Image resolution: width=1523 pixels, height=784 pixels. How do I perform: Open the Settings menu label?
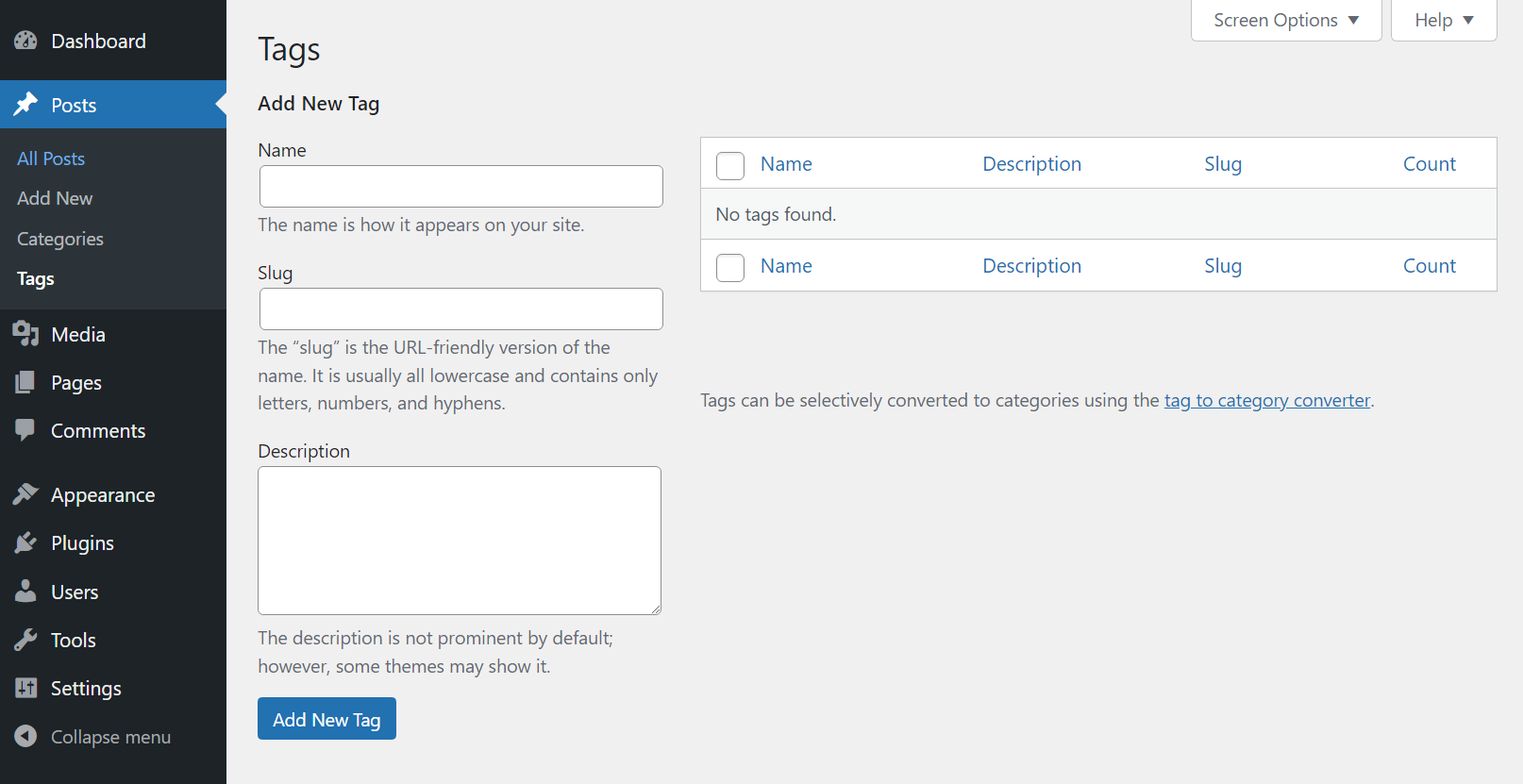click(86, 689)
